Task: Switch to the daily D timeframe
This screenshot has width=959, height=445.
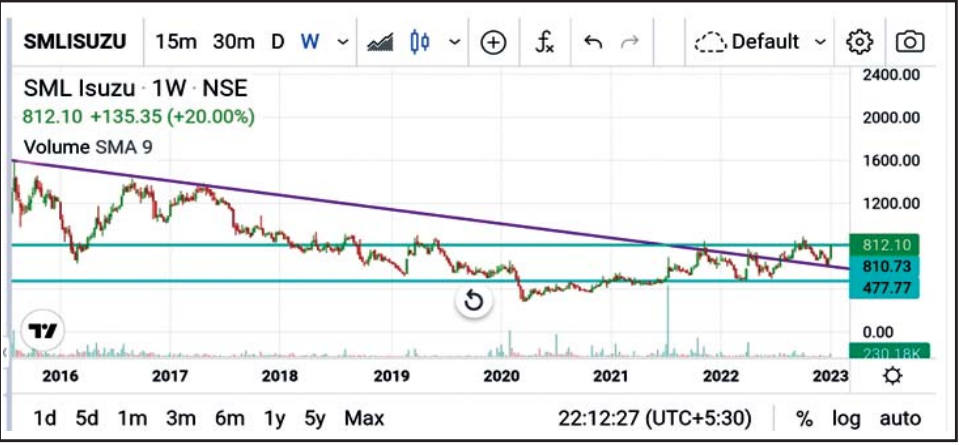Action: [x=278, y=42]
